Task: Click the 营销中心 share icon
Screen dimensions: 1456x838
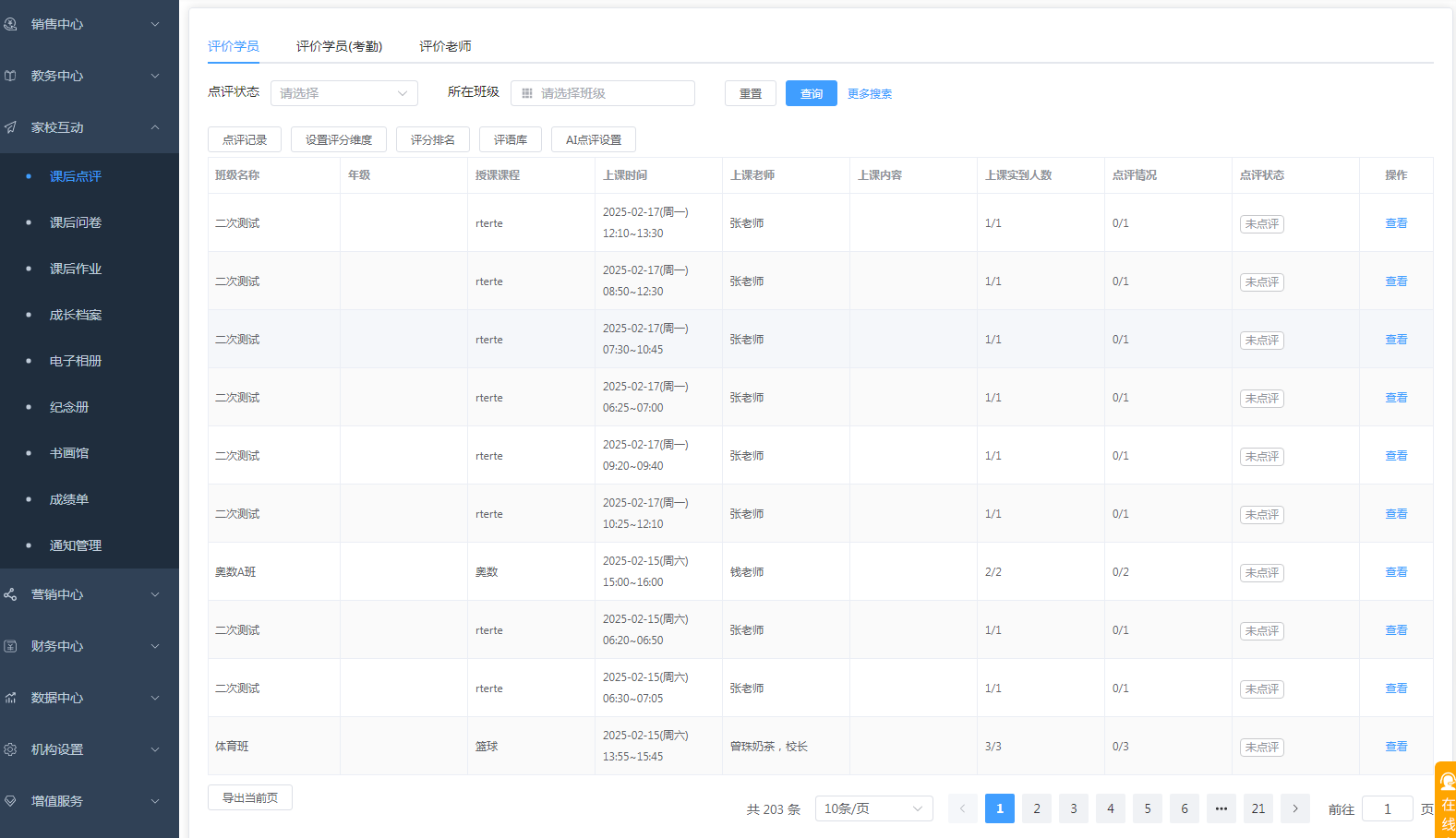Action: [x=10, y=594]
